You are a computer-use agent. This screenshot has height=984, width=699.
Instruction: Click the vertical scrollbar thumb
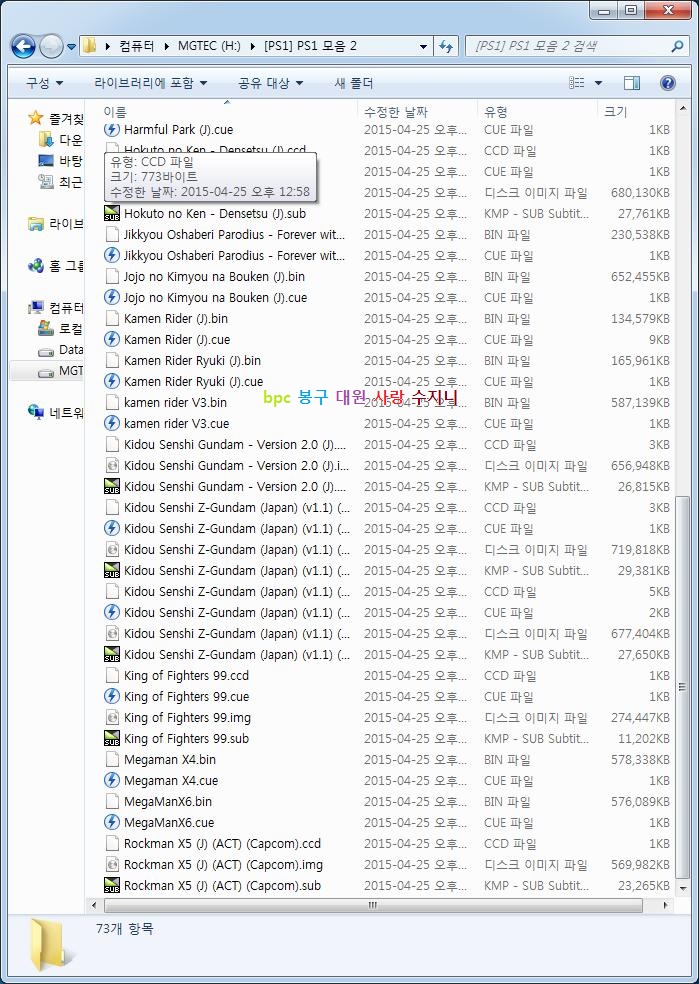point(683,686)
